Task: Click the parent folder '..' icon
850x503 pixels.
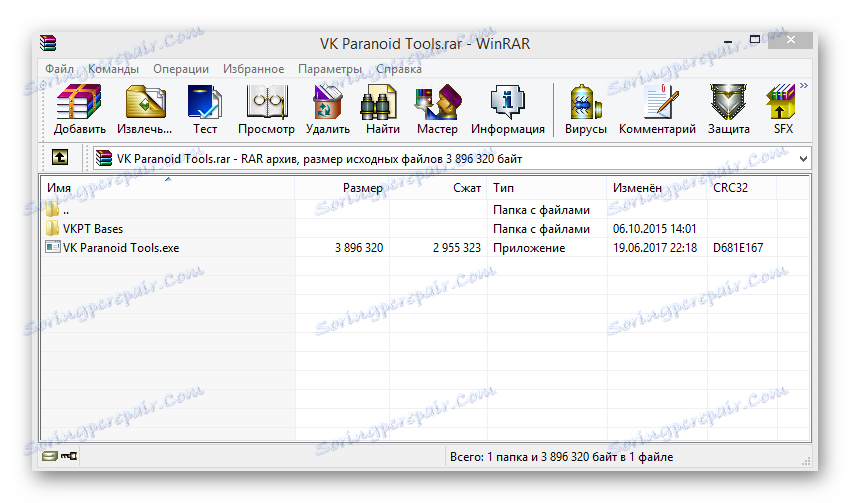Action: (53, 209)
